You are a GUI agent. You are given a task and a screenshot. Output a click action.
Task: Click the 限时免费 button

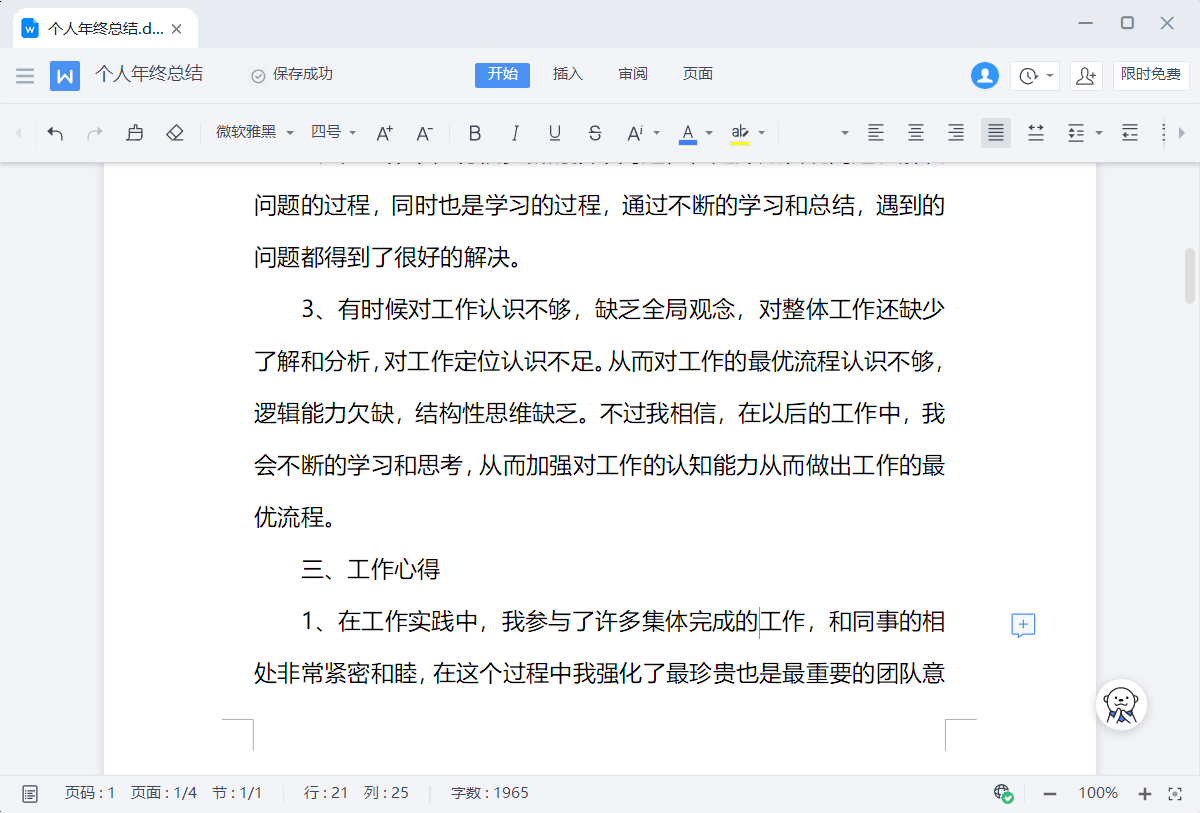[1151, 74]
